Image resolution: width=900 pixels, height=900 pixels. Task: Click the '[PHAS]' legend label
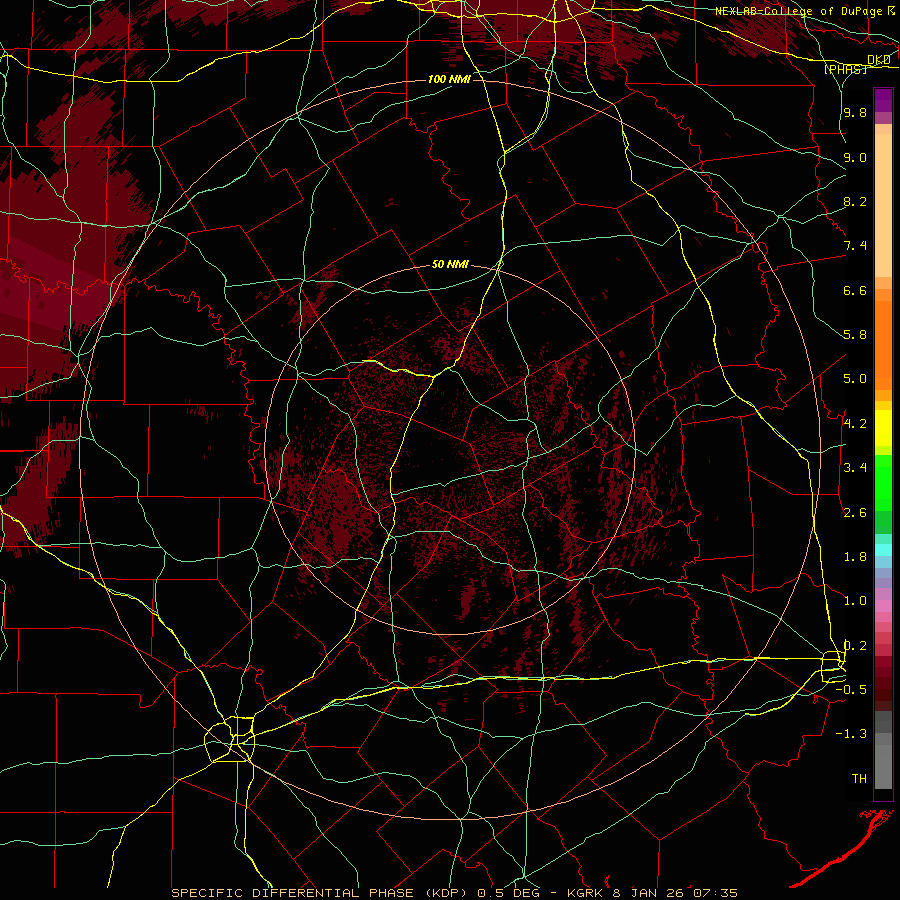(845, 69)
